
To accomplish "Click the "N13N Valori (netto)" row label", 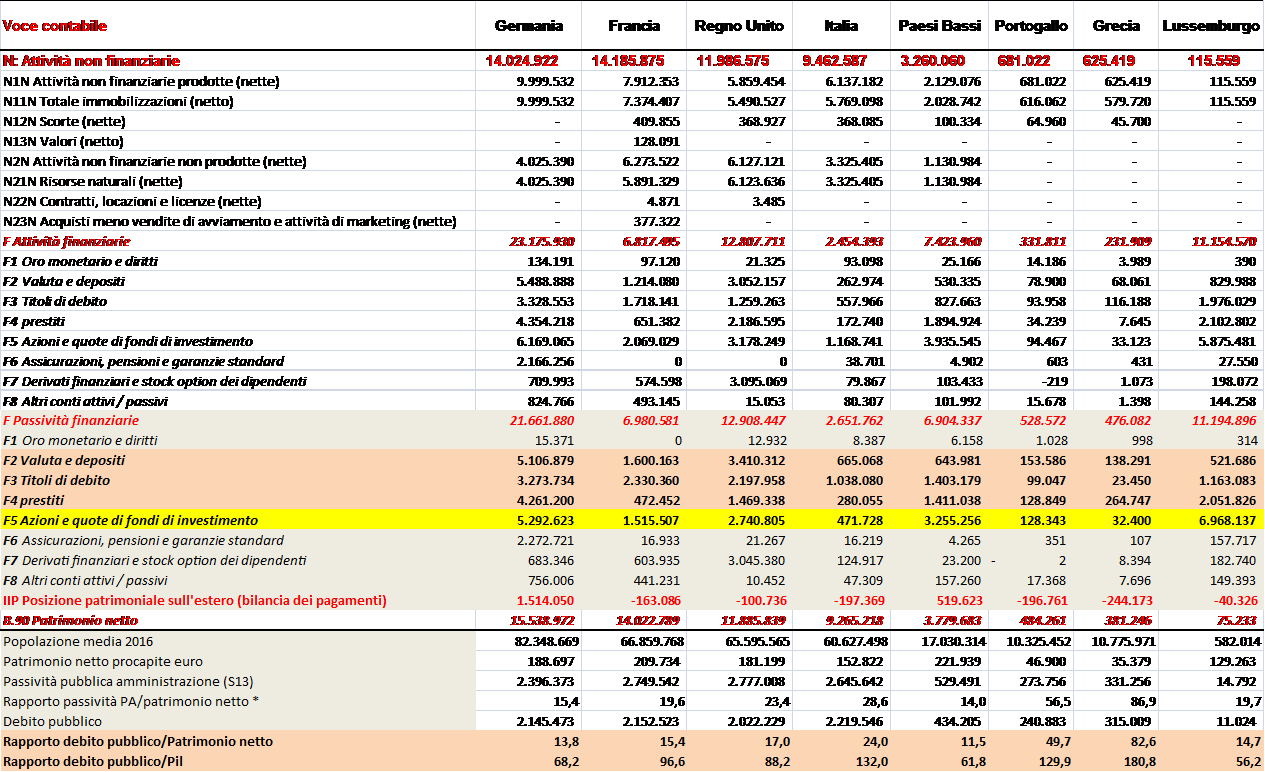I will (x=68, y=141).
